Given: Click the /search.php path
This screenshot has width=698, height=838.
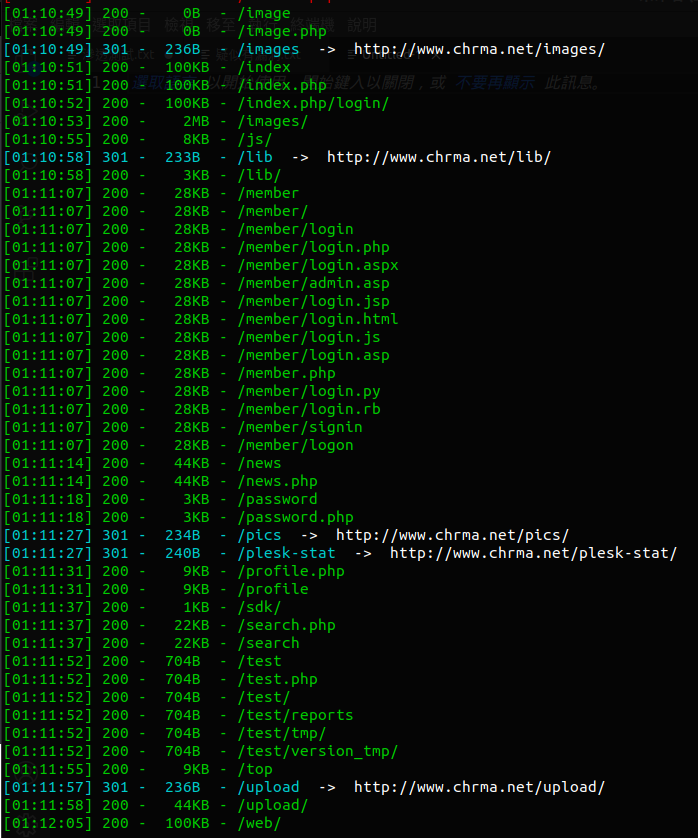Looking at the screenshot, I should click(286, 625).
